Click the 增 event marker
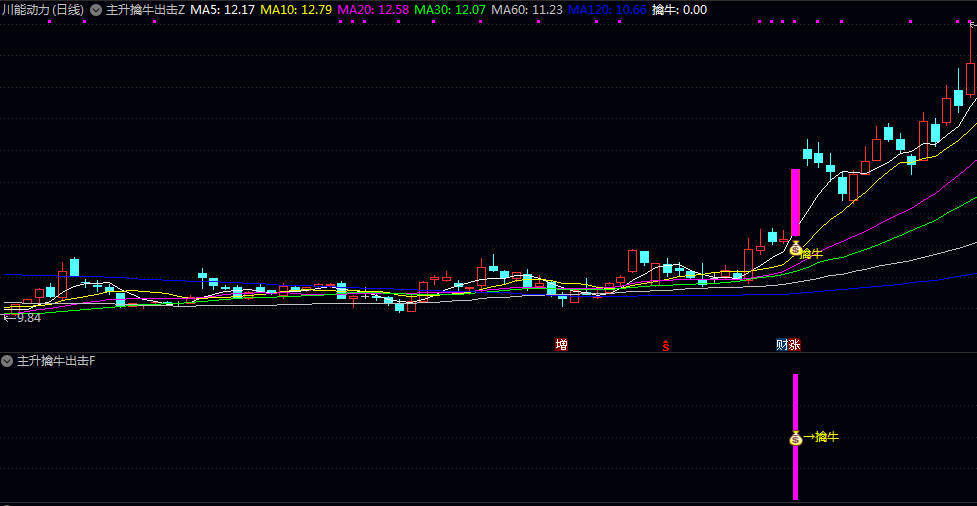Image resolution: width=977 pixels, height=506 pixels. pos(561,345)
